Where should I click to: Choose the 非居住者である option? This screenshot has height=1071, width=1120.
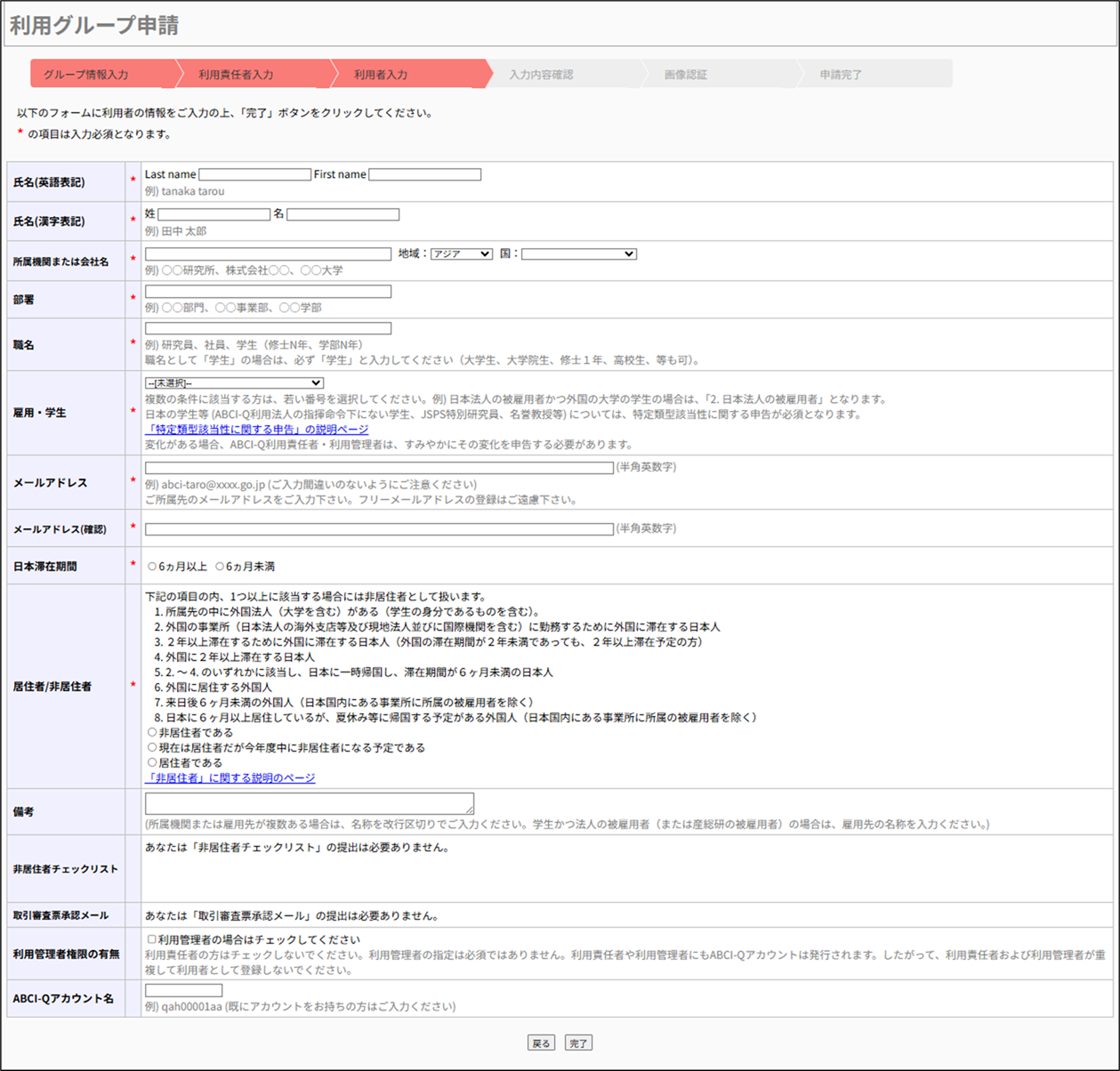point(152,733)
